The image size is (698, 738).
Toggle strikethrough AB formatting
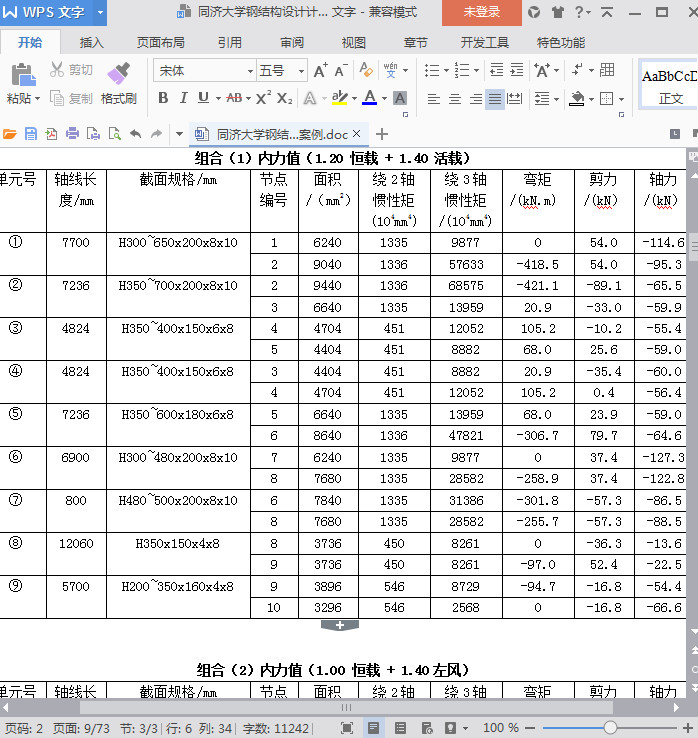click(x=234, y=98)
